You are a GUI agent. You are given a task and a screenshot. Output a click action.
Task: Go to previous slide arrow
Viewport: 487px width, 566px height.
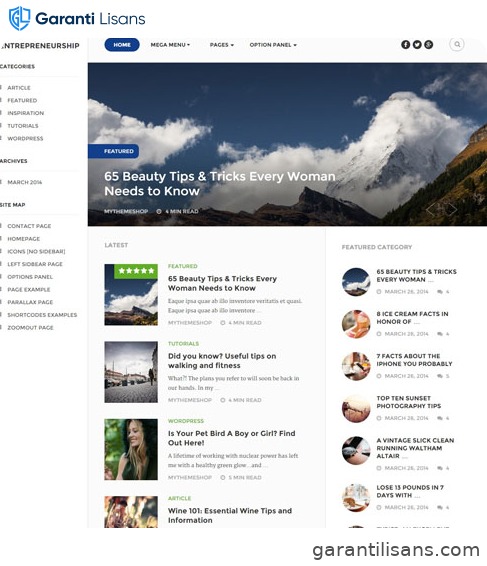(430, 209)
